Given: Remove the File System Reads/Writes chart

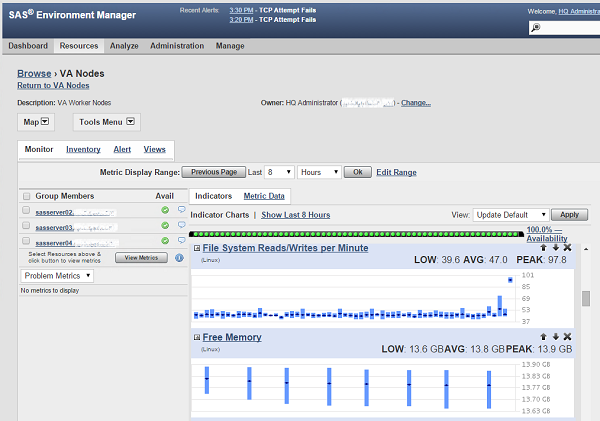Looking at the screenshot, I should tap(567, 248).
